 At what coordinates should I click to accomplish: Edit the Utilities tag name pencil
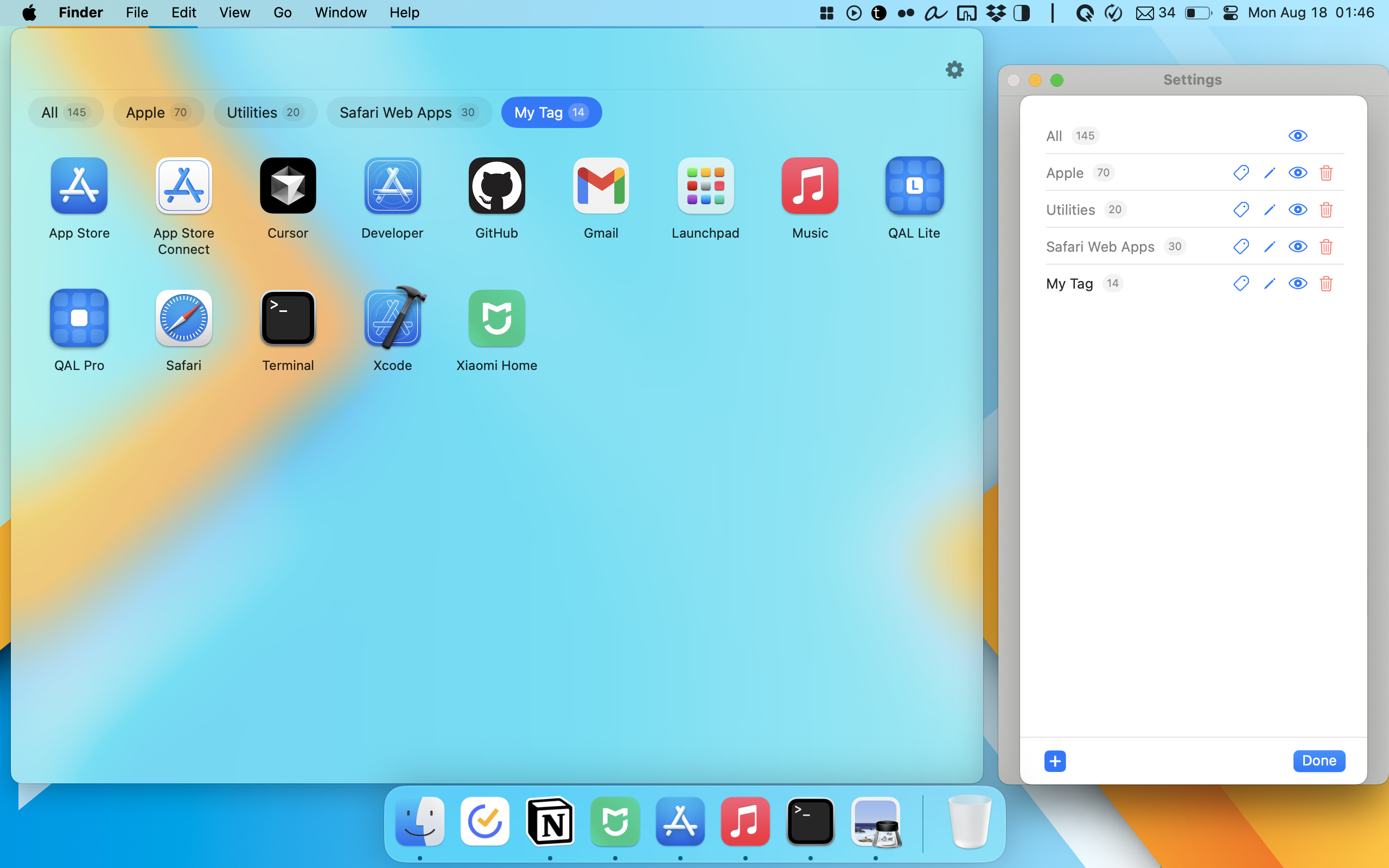(1269, 210)
